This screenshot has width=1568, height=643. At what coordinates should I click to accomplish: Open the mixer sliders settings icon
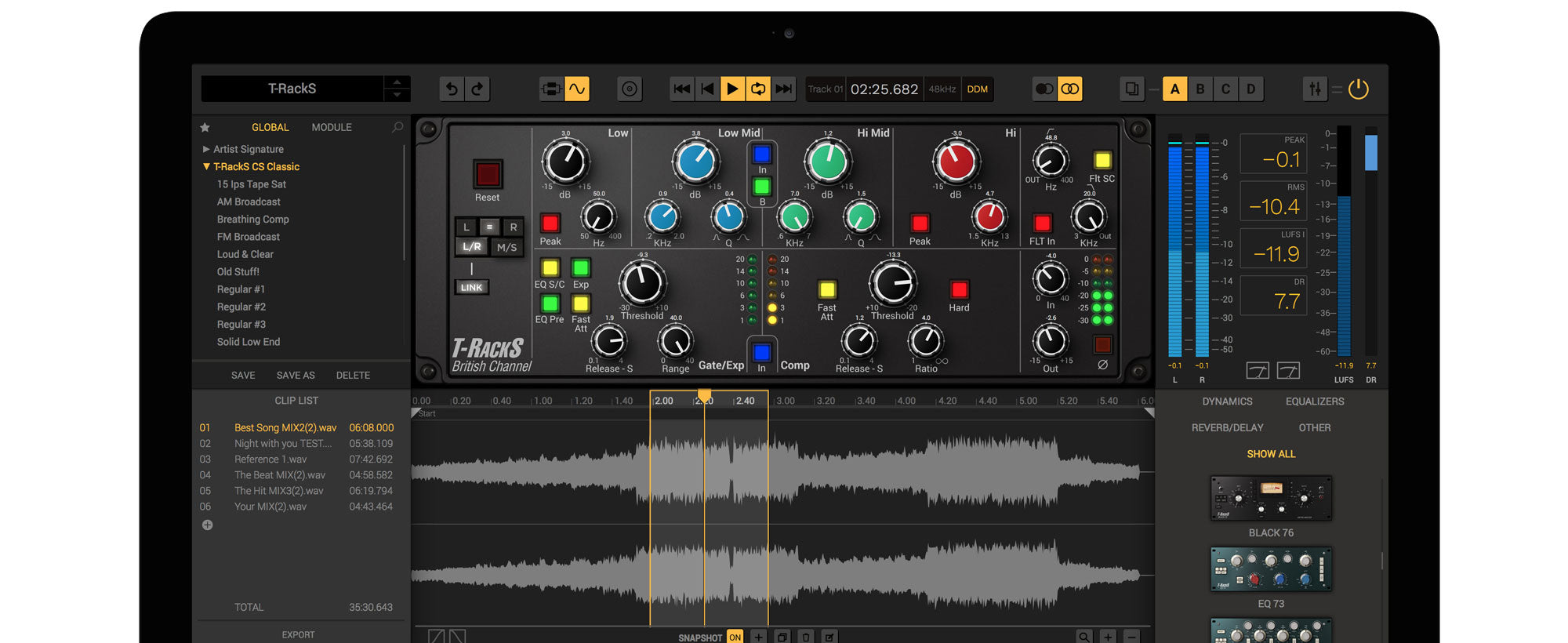1315,89
